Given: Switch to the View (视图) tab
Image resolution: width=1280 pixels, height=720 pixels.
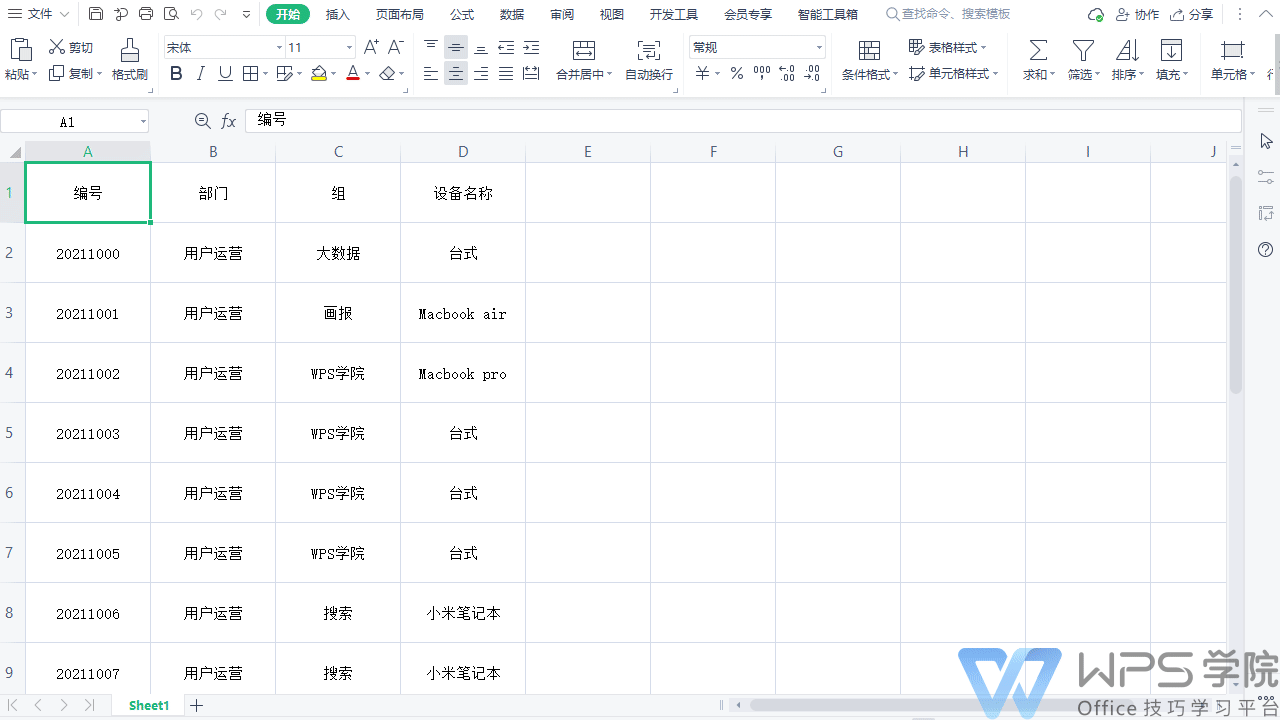Looking at the screenshot, I should (612, 14).
